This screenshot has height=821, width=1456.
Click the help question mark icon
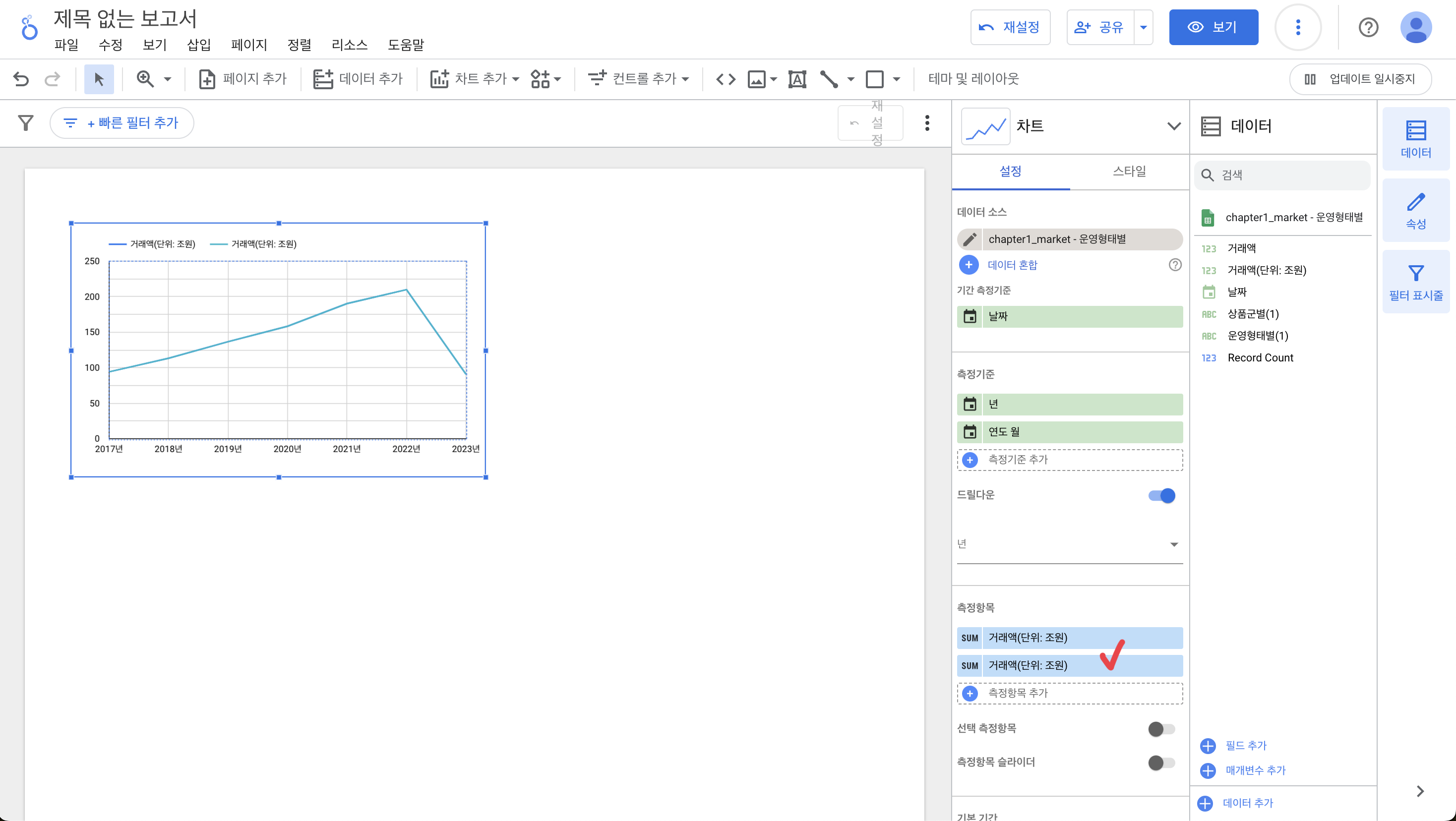[1368, 27]
